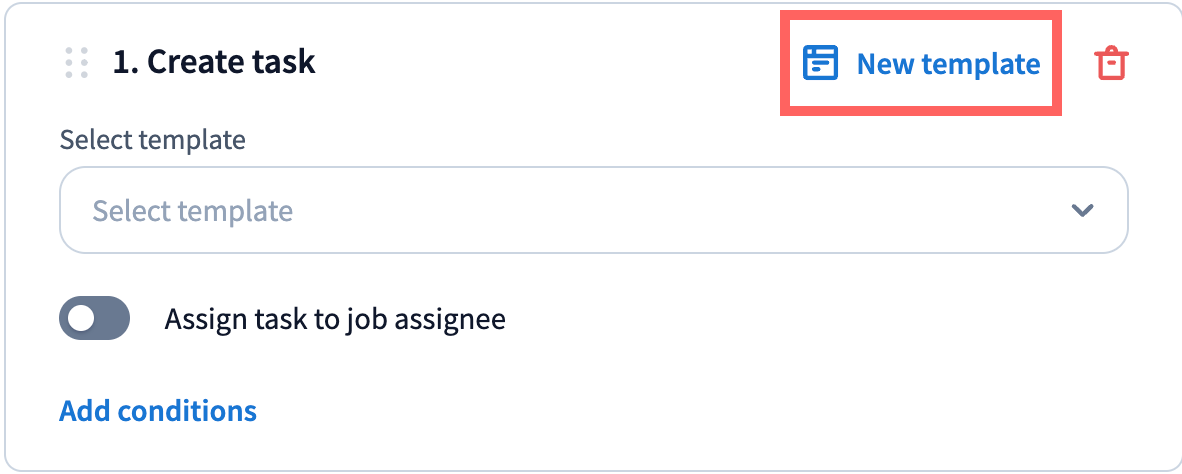The height and width of the screenshot is (474, 1182).
Task: Open the Select template dropdown
Action: [593, 210]
